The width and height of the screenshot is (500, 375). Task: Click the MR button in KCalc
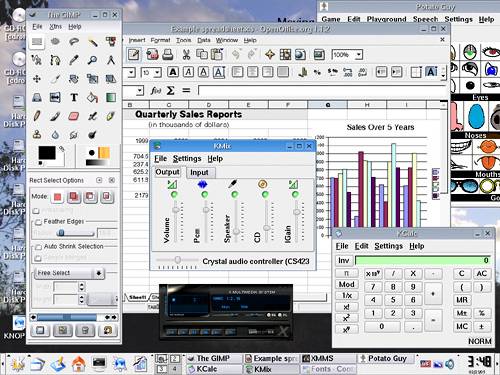[462, 300]
